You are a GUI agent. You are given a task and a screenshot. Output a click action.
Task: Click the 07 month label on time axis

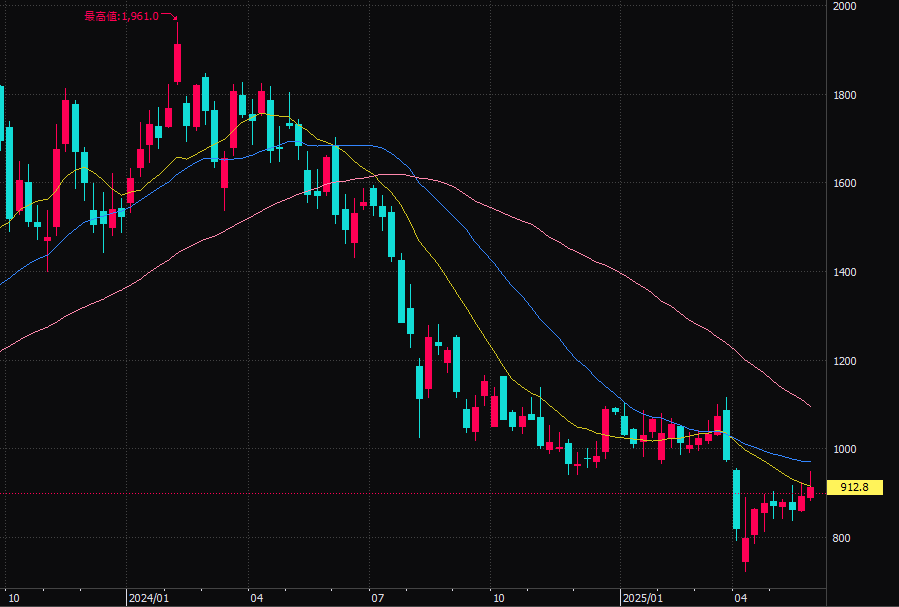pyautogui.click(x=377, y=598)
